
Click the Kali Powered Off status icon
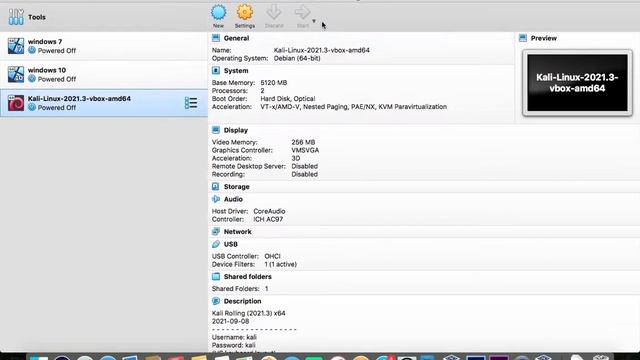tap(32, 107)
